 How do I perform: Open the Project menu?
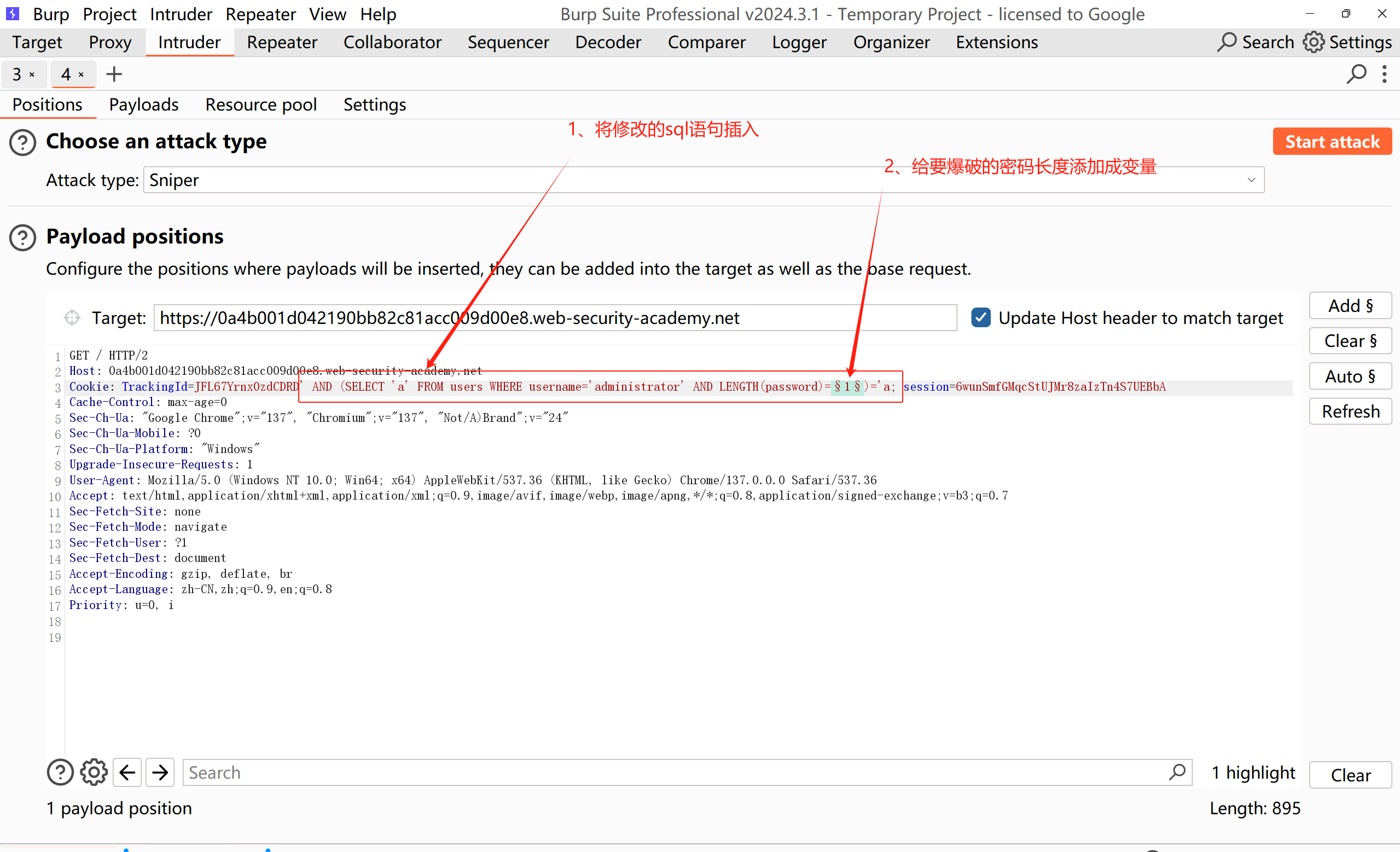tap(109, 14)
